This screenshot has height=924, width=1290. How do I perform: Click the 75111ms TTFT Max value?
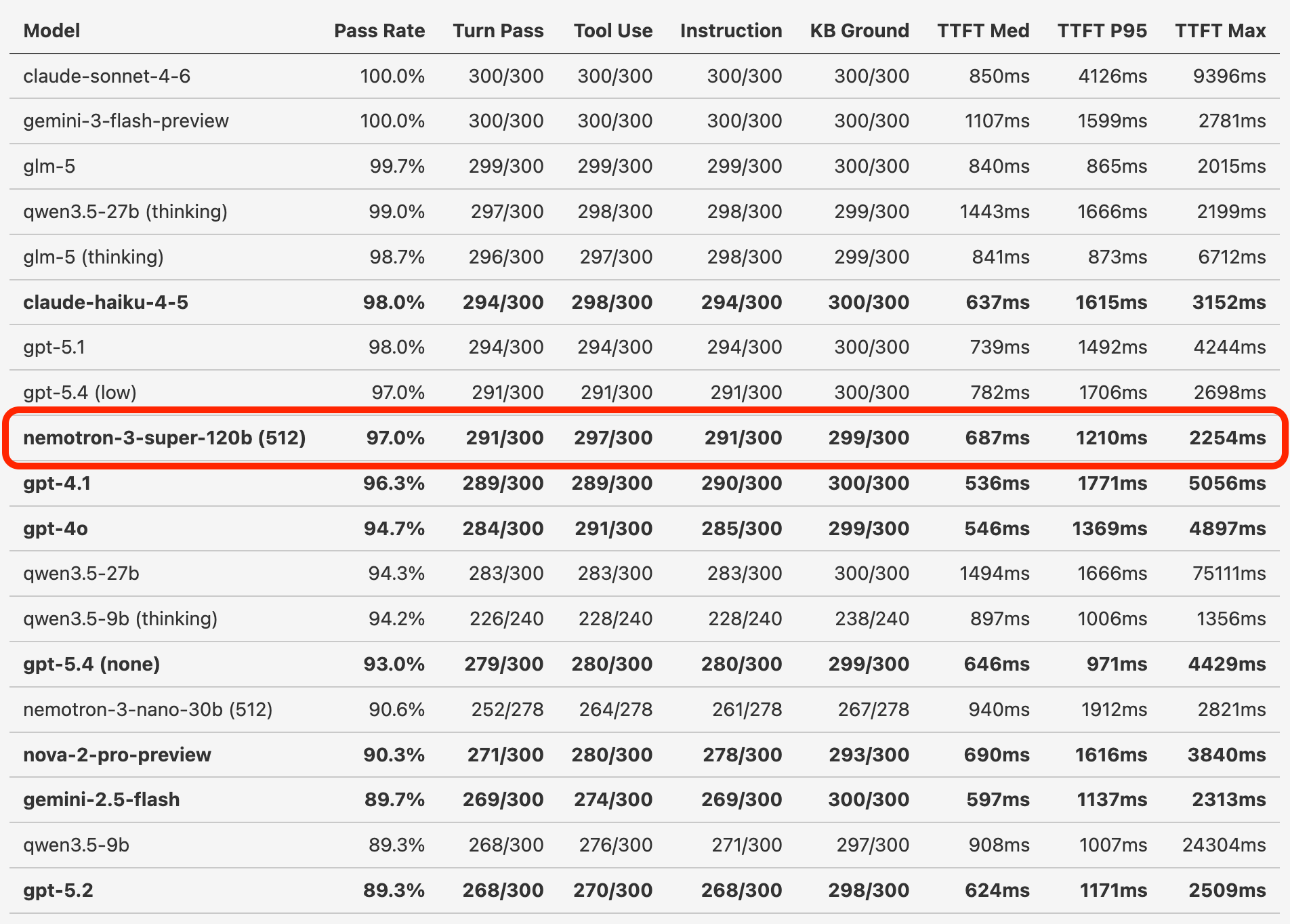pos(1228,573)
